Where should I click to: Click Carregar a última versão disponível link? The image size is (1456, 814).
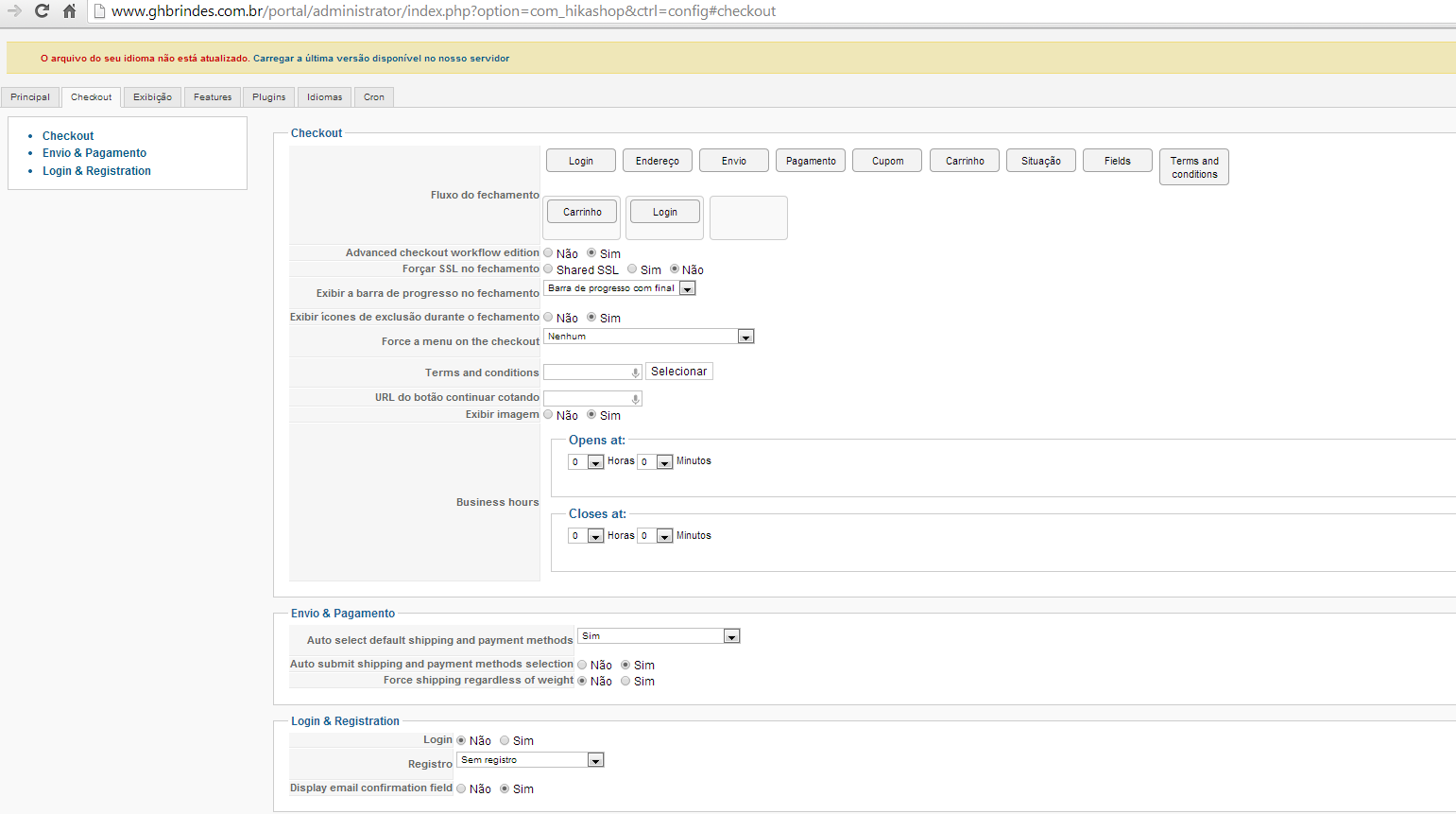pyautogui.click(x=381, y=59)
